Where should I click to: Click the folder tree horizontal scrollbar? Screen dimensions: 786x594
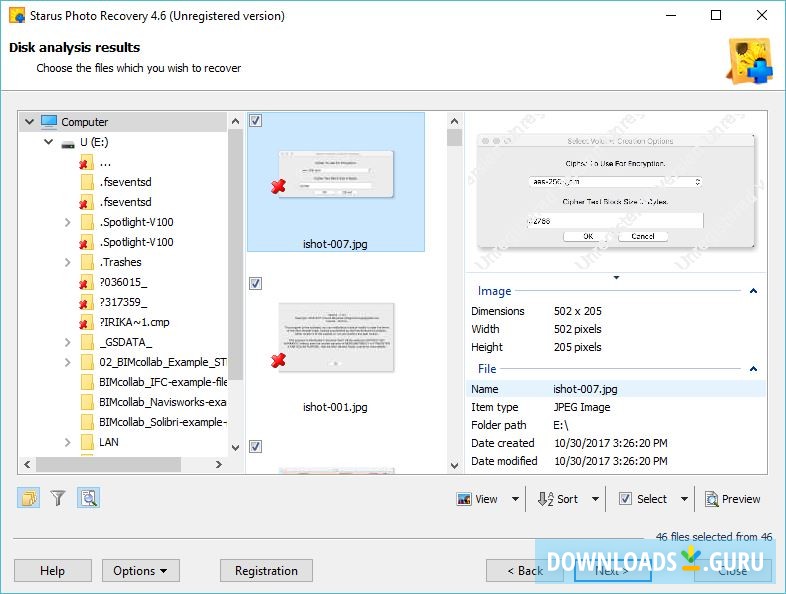point(108,465)
